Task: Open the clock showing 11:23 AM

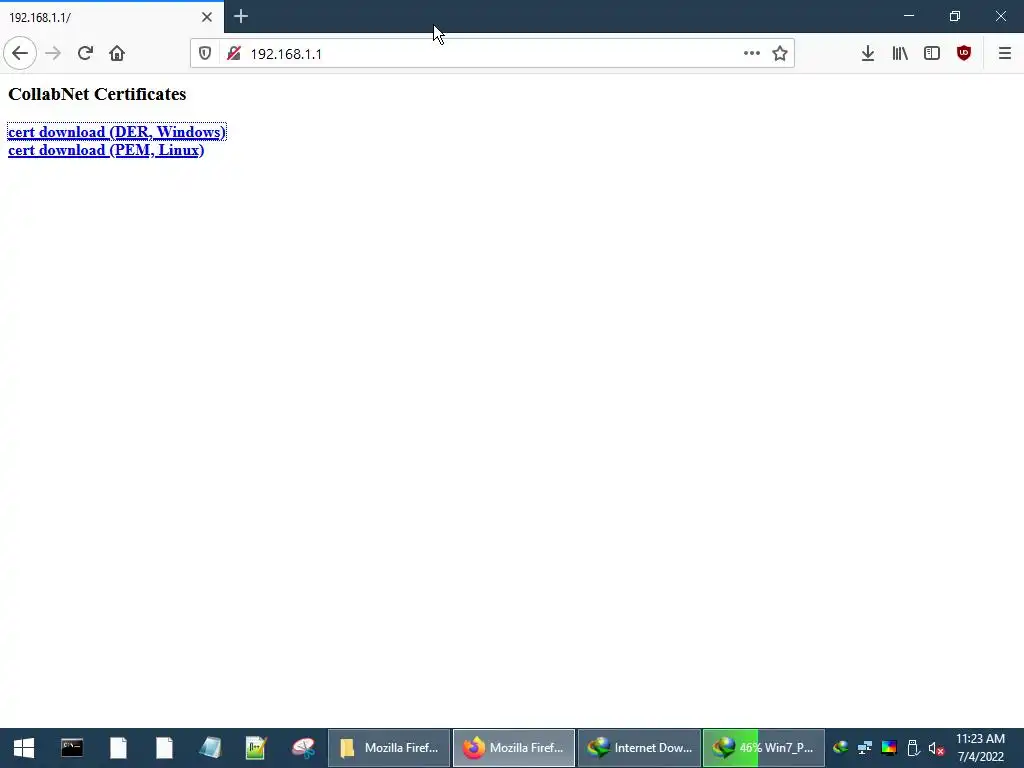Action: click(x=980, y=748)
